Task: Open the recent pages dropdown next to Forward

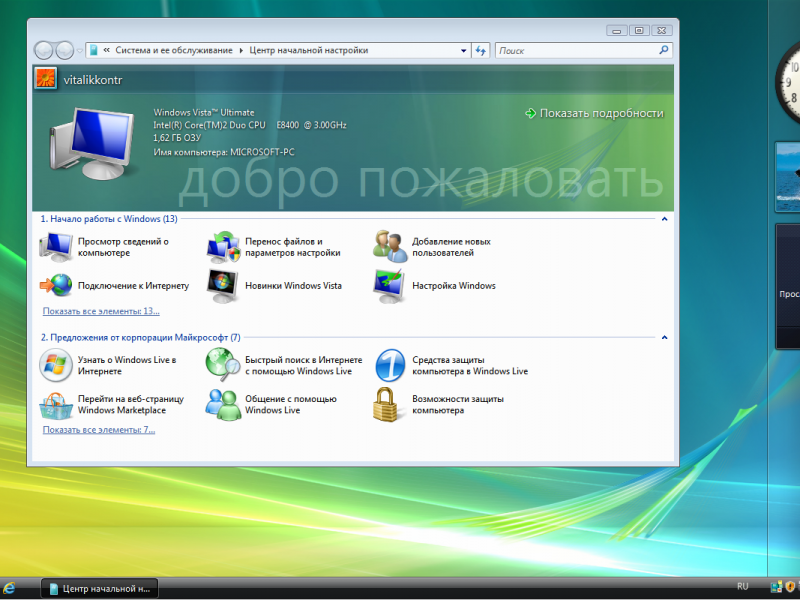Action: point(80,51)
